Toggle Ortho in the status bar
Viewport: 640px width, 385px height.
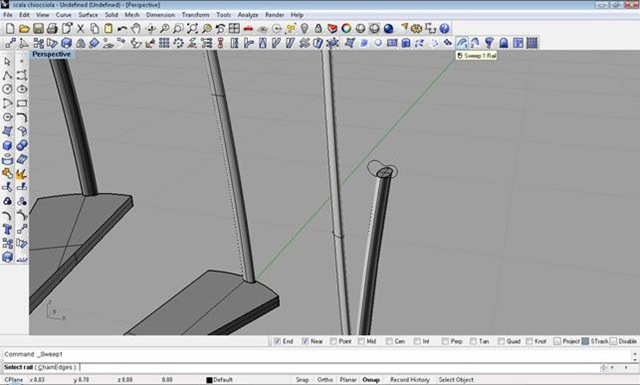pyautogui.click(x=325, y=380)
